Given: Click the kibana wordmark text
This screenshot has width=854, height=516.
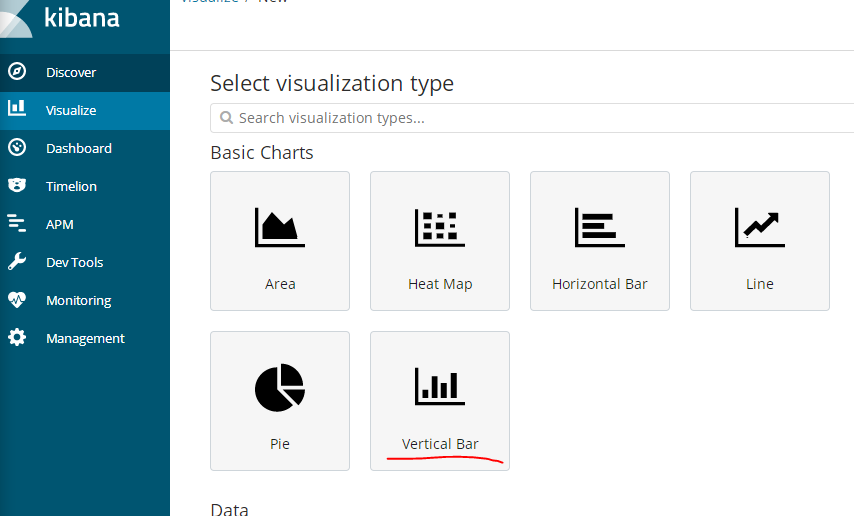Looking at the screenshot, I should point(82,17).
